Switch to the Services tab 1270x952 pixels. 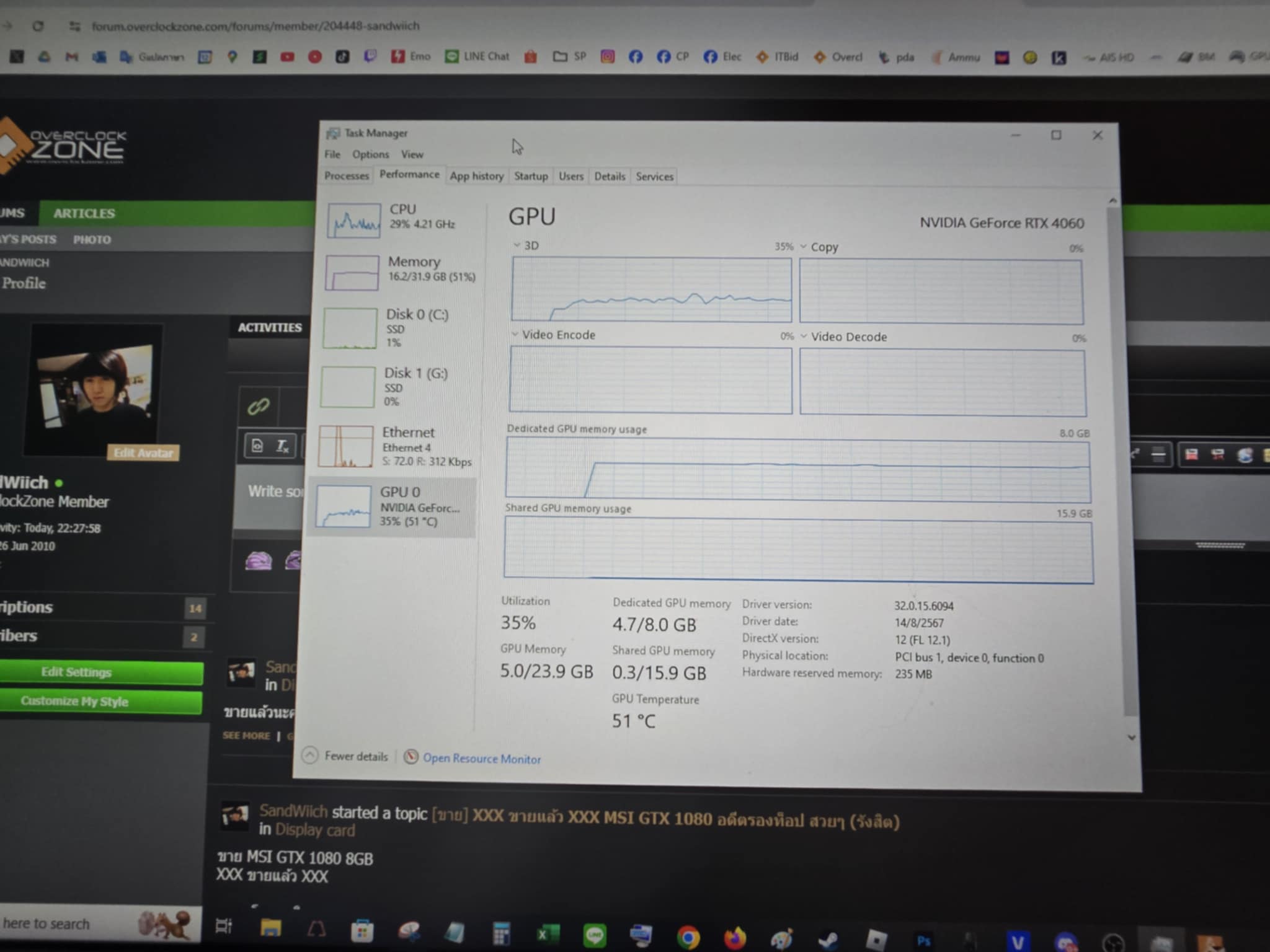tap(654, 177)
